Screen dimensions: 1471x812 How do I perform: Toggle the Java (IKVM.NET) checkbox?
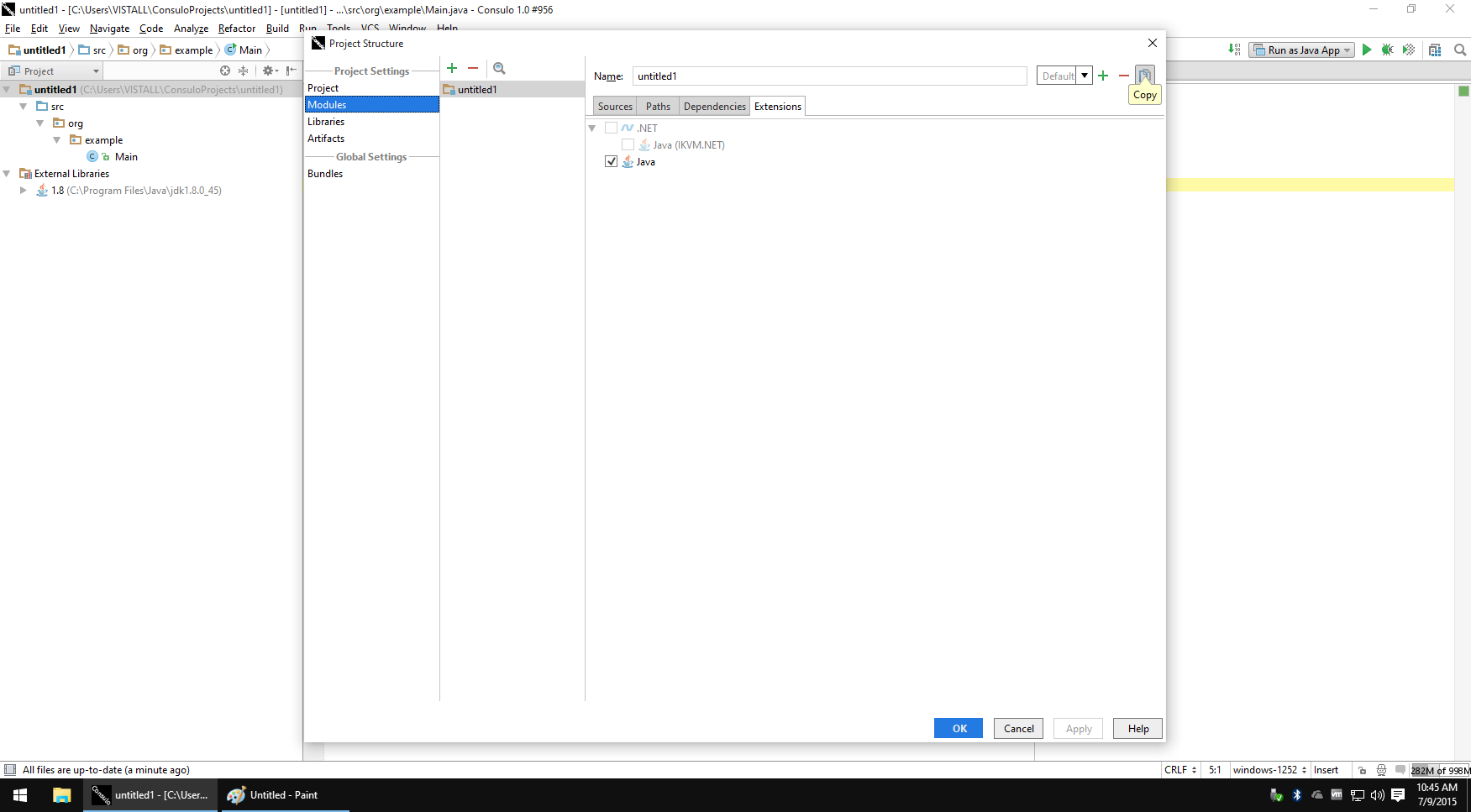click(x=628, y=144)
